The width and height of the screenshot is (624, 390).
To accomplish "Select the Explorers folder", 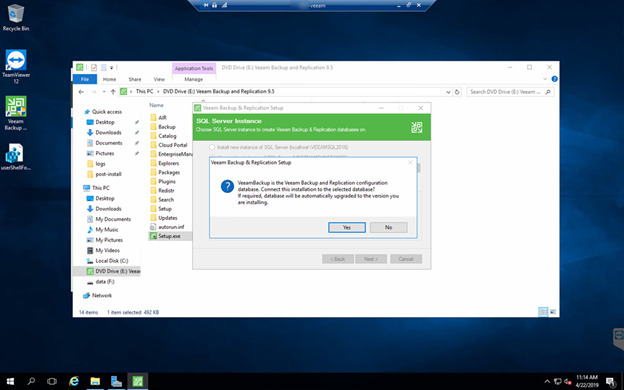I will pyautogui.click(x=169, y=163).
